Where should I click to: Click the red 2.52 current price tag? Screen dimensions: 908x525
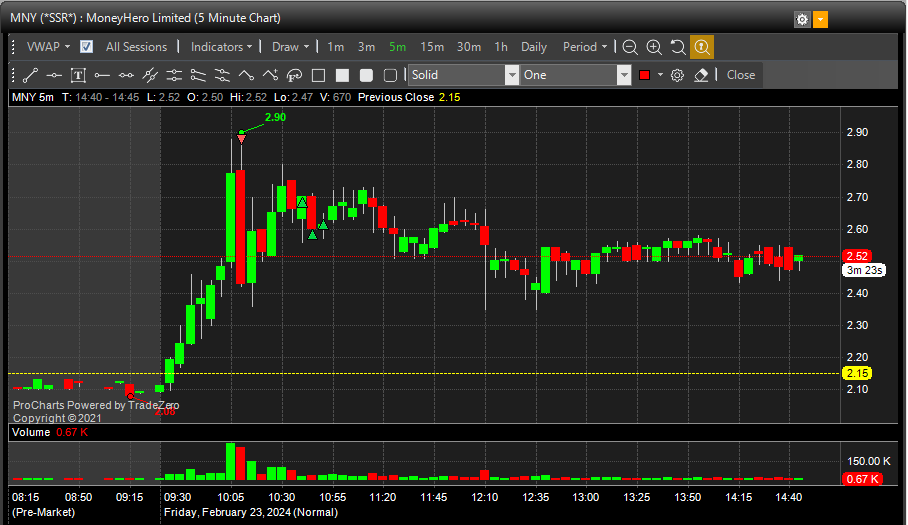tap(857, 256)
